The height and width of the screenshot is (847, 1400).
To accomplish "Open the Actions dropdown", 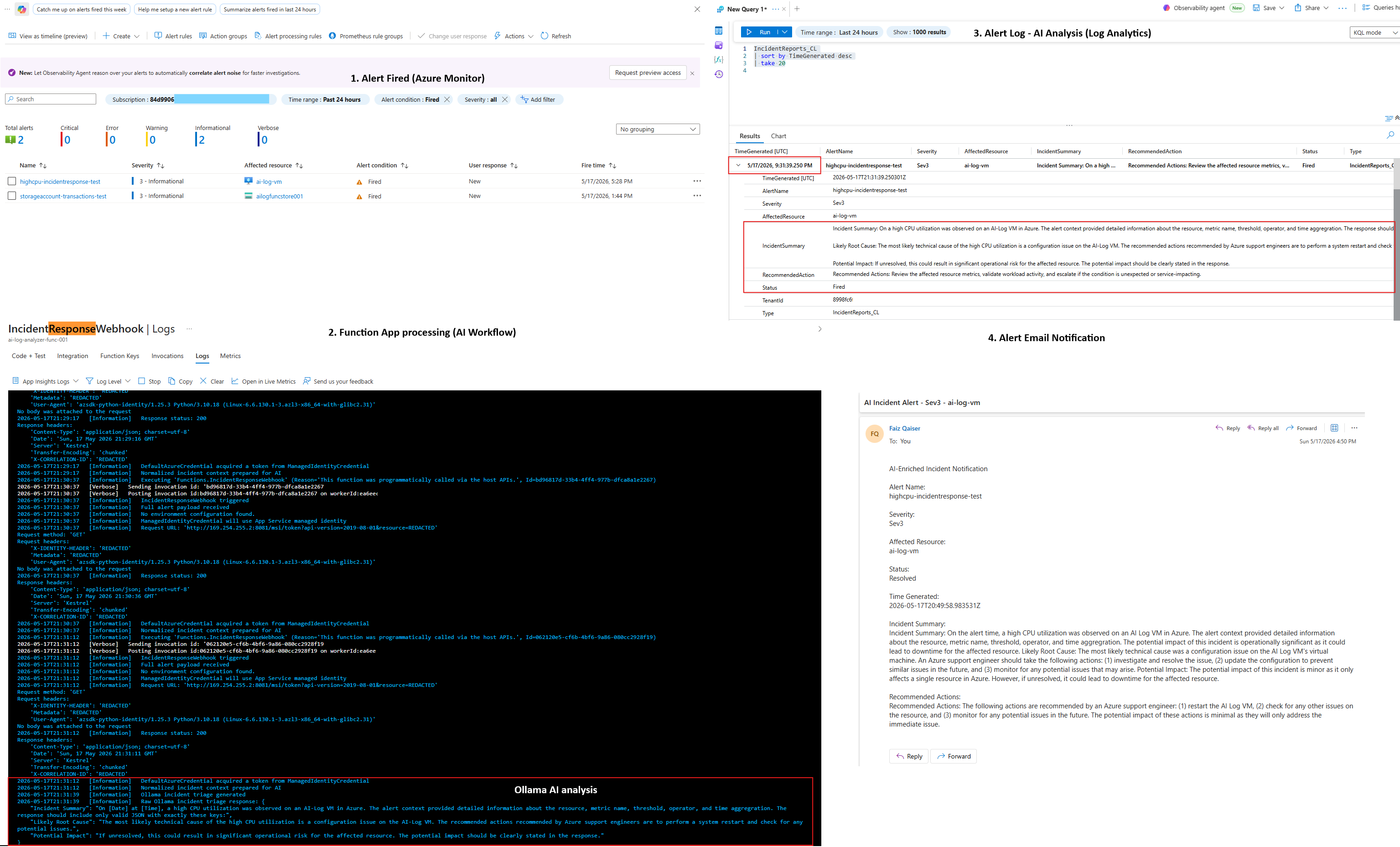I will [x=513, y=36].
